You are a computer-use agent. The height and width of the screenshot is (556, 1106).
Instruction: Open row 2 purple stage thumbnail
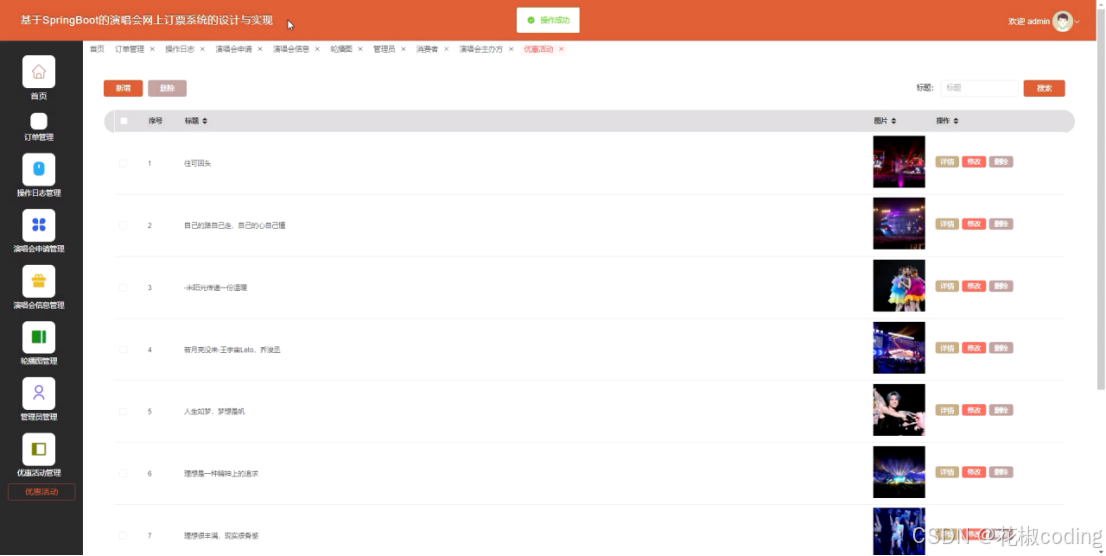(x=899, y=224)
